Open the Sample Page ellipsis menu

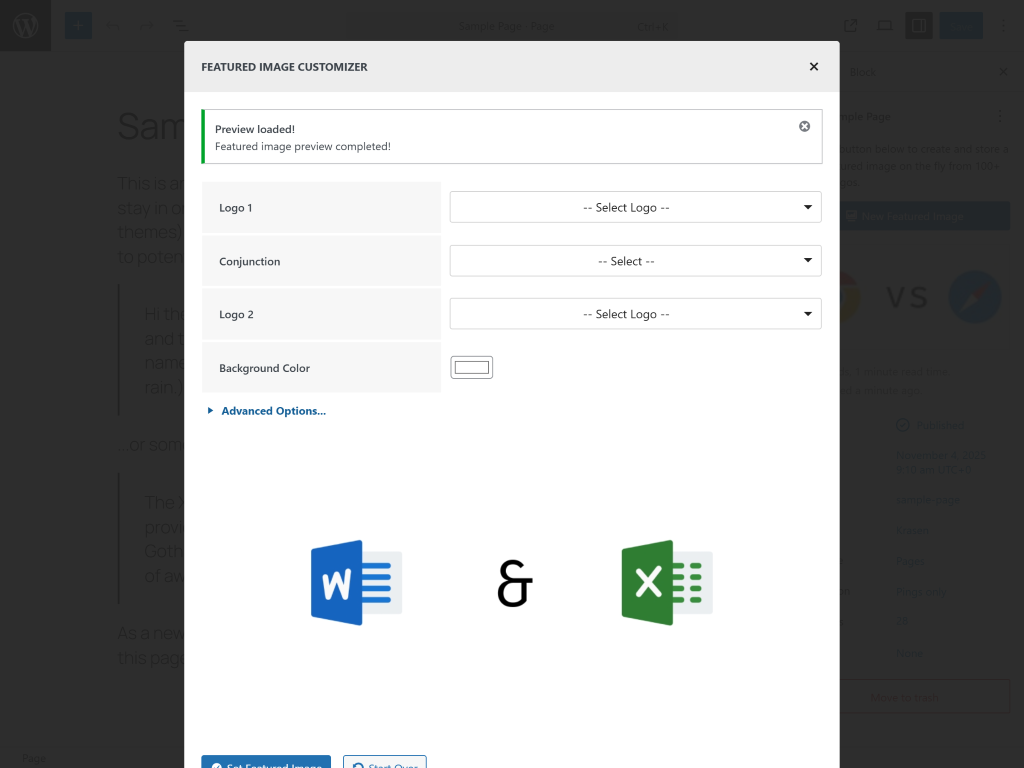(999, 116)
